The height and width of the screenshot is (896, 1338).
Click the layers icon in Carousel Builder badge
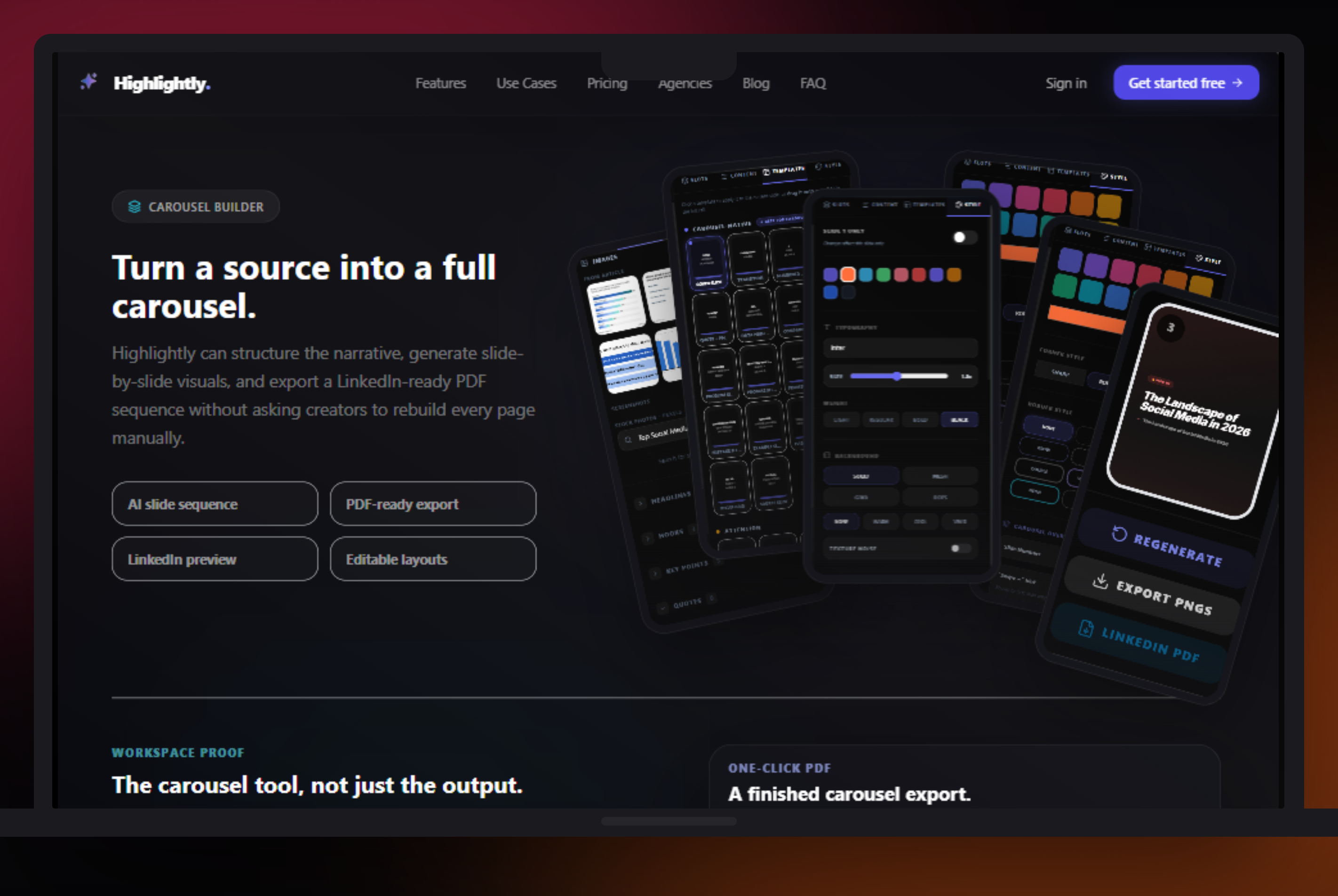pos(134,206)
